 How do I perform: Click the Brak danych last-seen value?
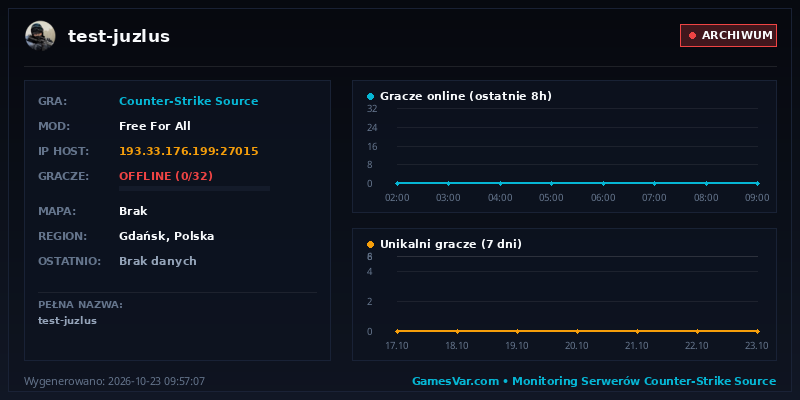click(158, 261)
